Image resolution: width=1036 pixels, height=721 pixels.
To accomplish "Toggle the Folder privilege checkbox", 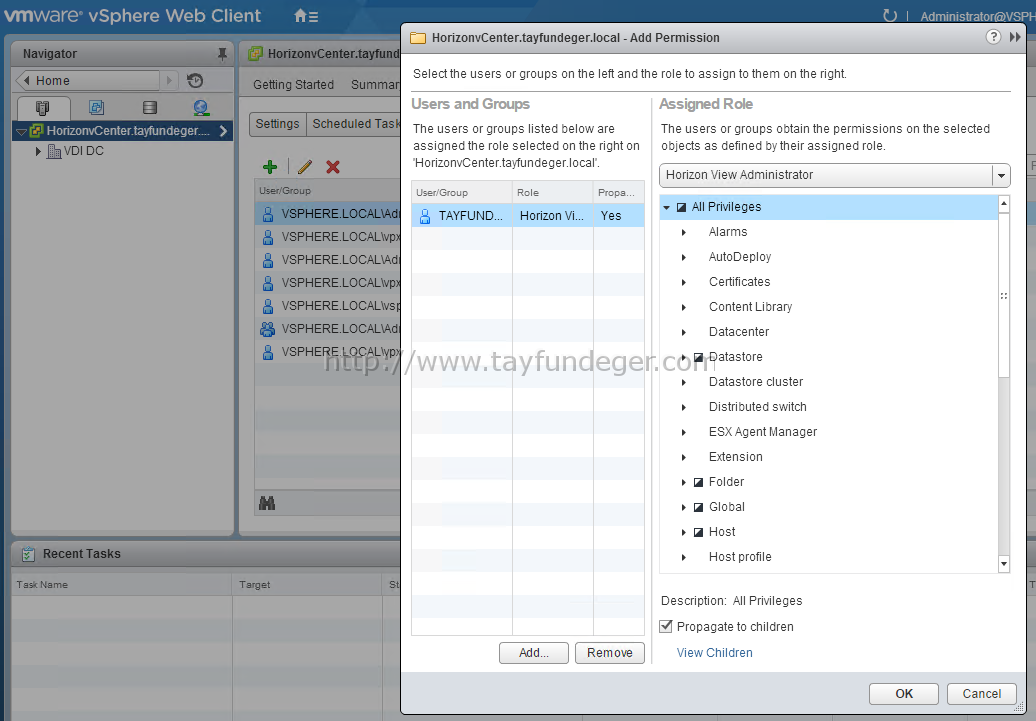I will pos(698,482).
